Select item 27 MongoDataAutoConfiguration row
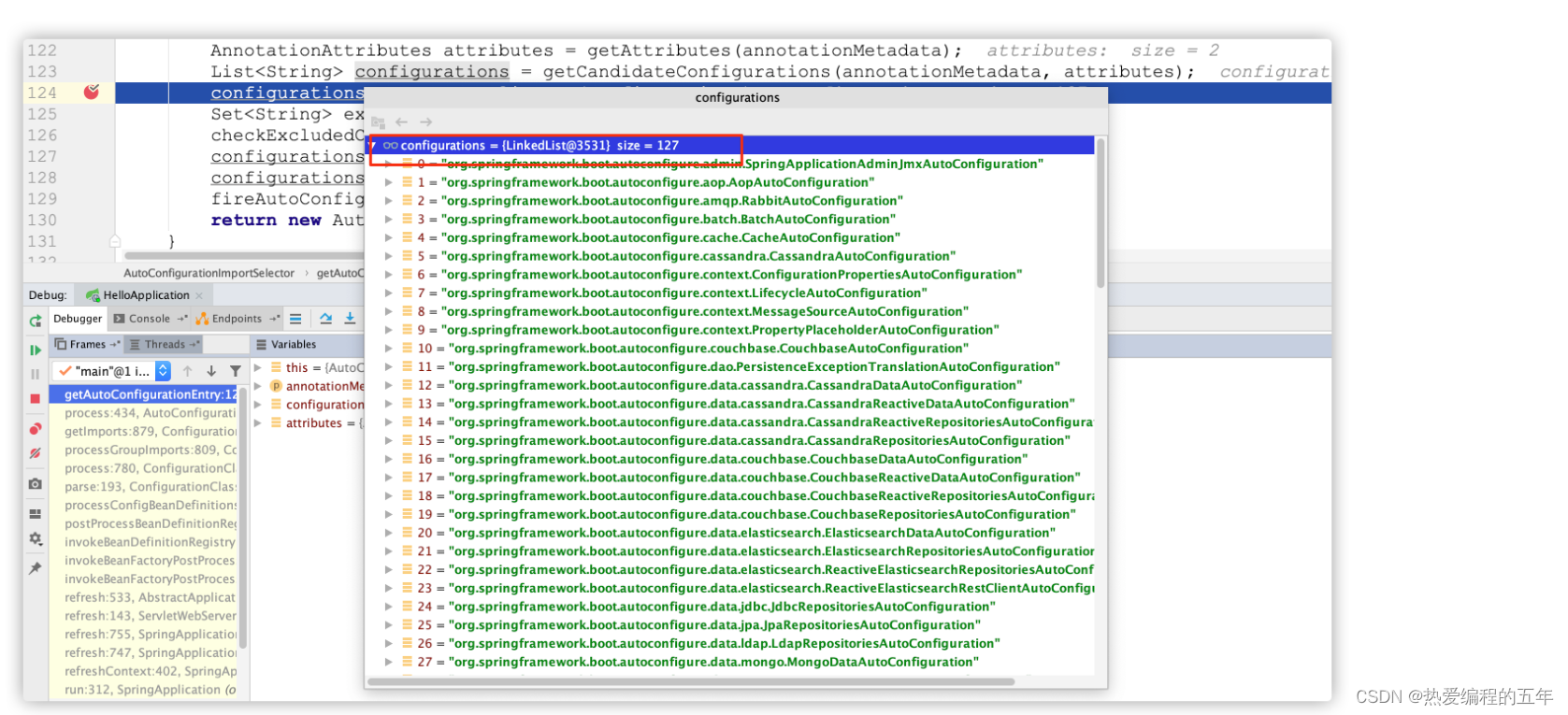Viewport: 1568px width, 715px height. (x=730, y=662)
